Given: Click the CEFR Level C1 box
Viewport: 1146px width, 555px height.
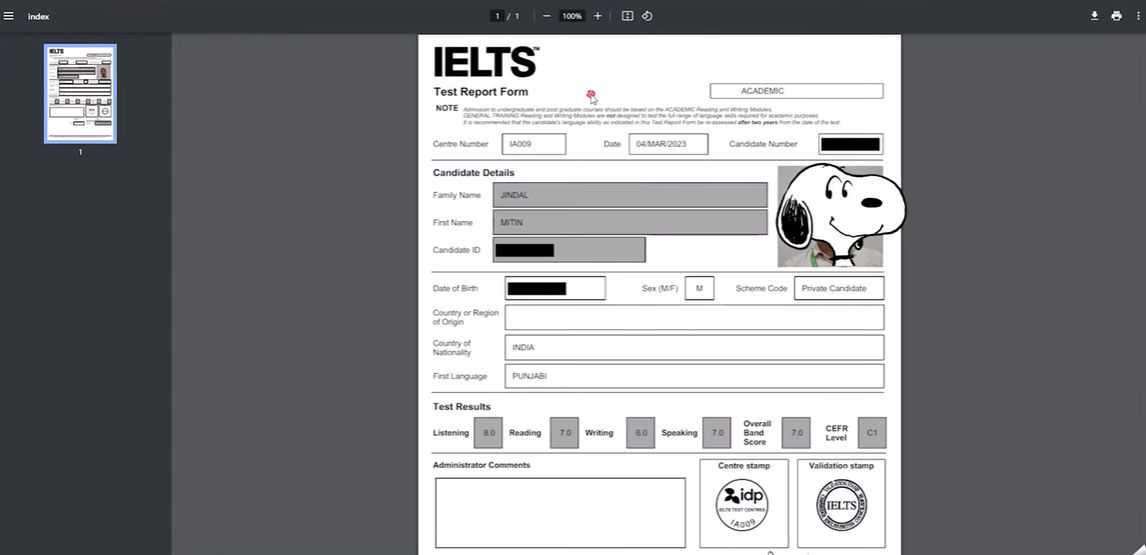Looking at the screenshot, I should [872, 433].
